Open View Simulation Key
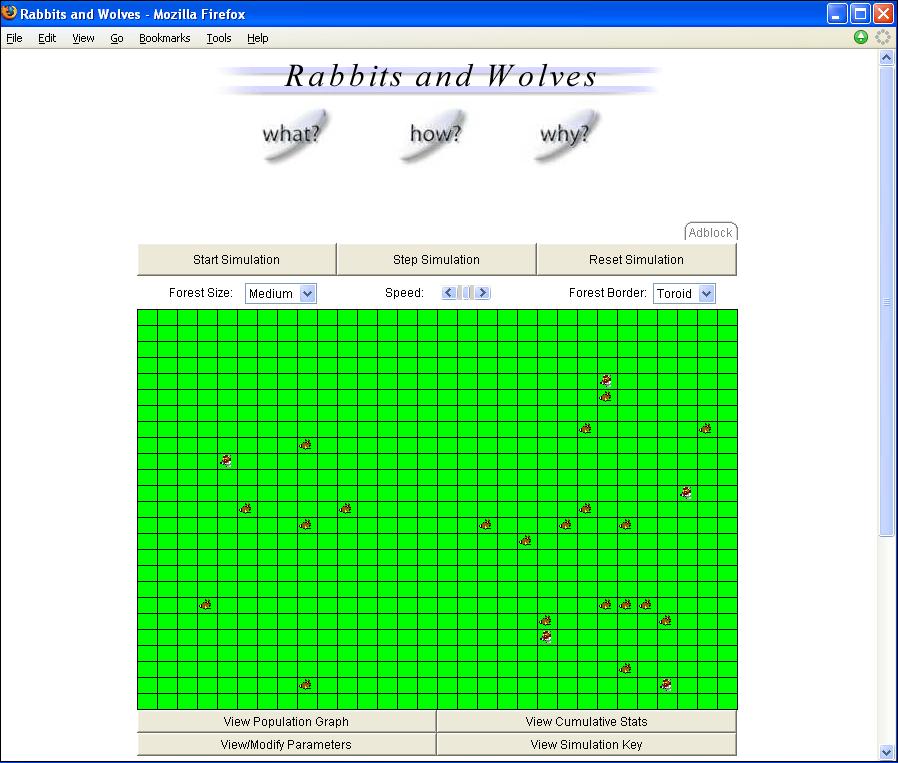Viewport: 898px width, 763px height. click(x=586, y=745)
